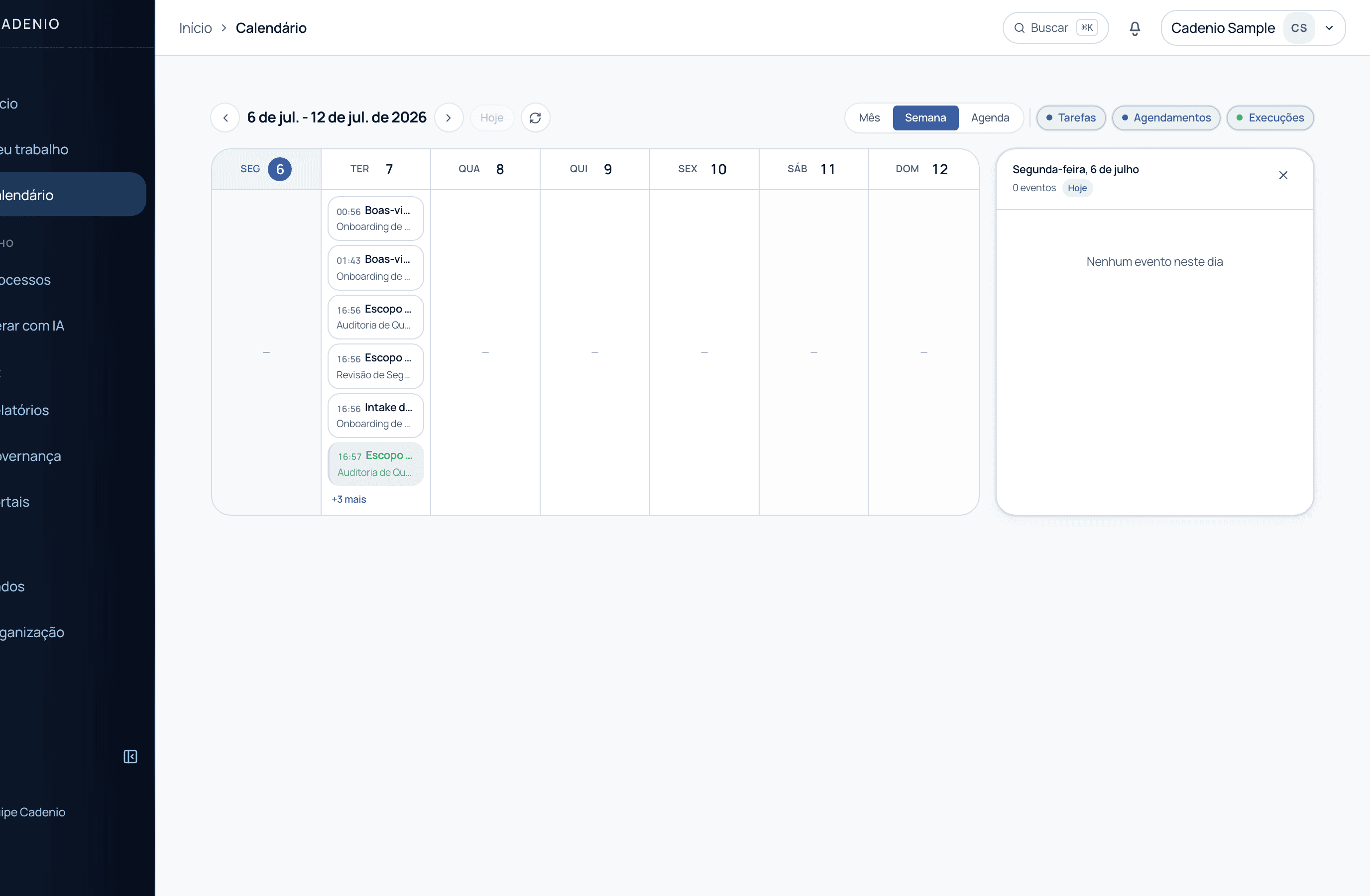
Task: Open the 00:56 Boas-vindas event card
Action: (375, 219)
